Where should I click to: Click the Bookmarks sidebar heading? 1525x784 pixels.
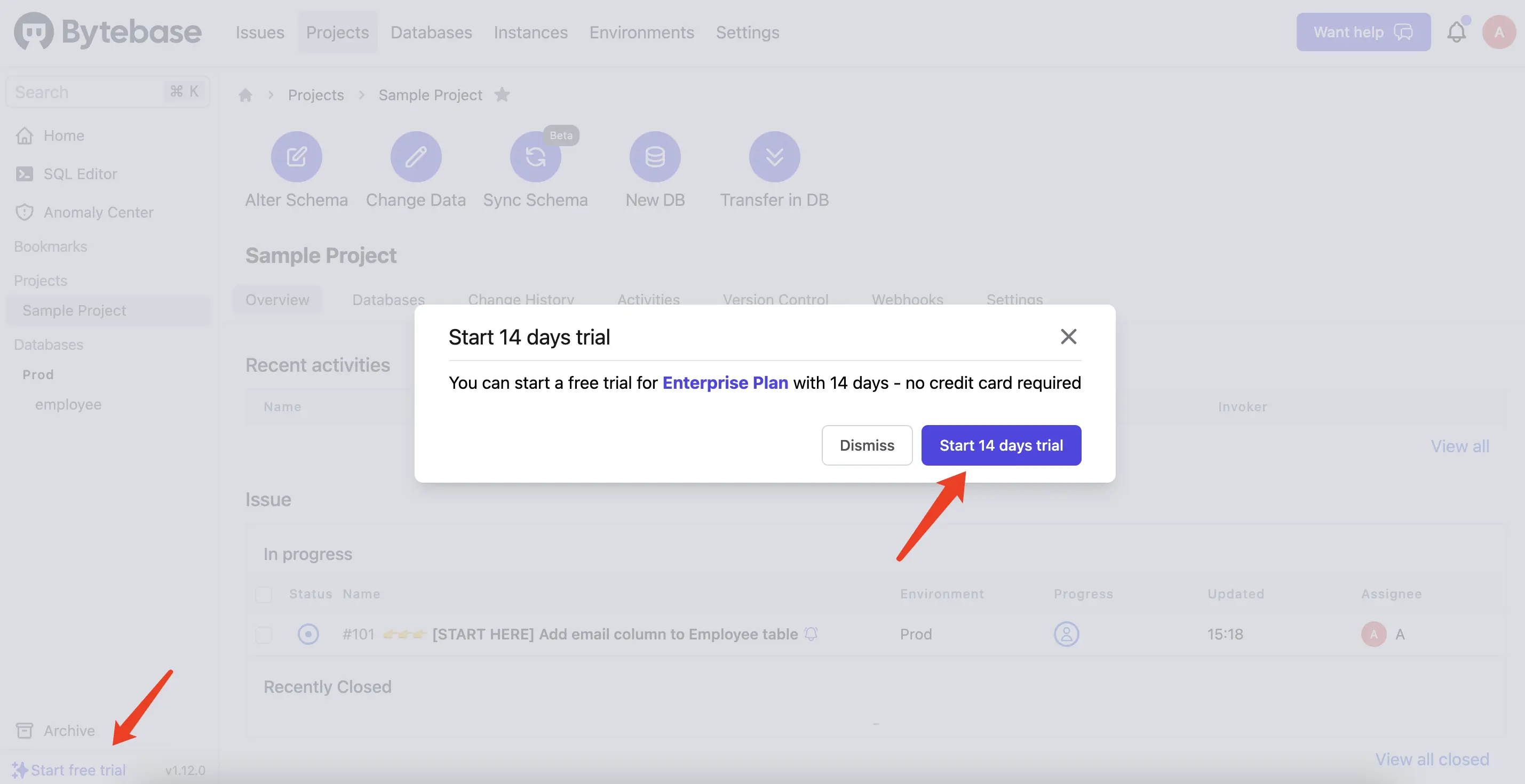50,246
